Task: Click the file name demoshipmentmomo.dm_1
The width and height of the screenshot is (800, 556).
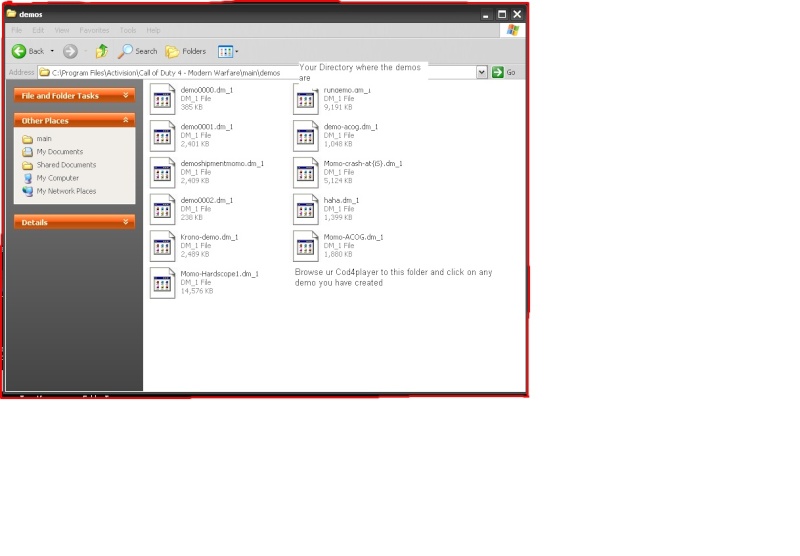Action: click(222, 164)
